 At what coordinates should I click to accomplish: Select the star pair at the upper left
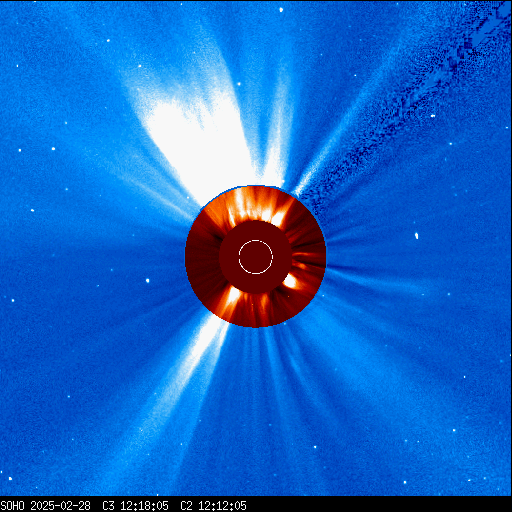point(37,149)
